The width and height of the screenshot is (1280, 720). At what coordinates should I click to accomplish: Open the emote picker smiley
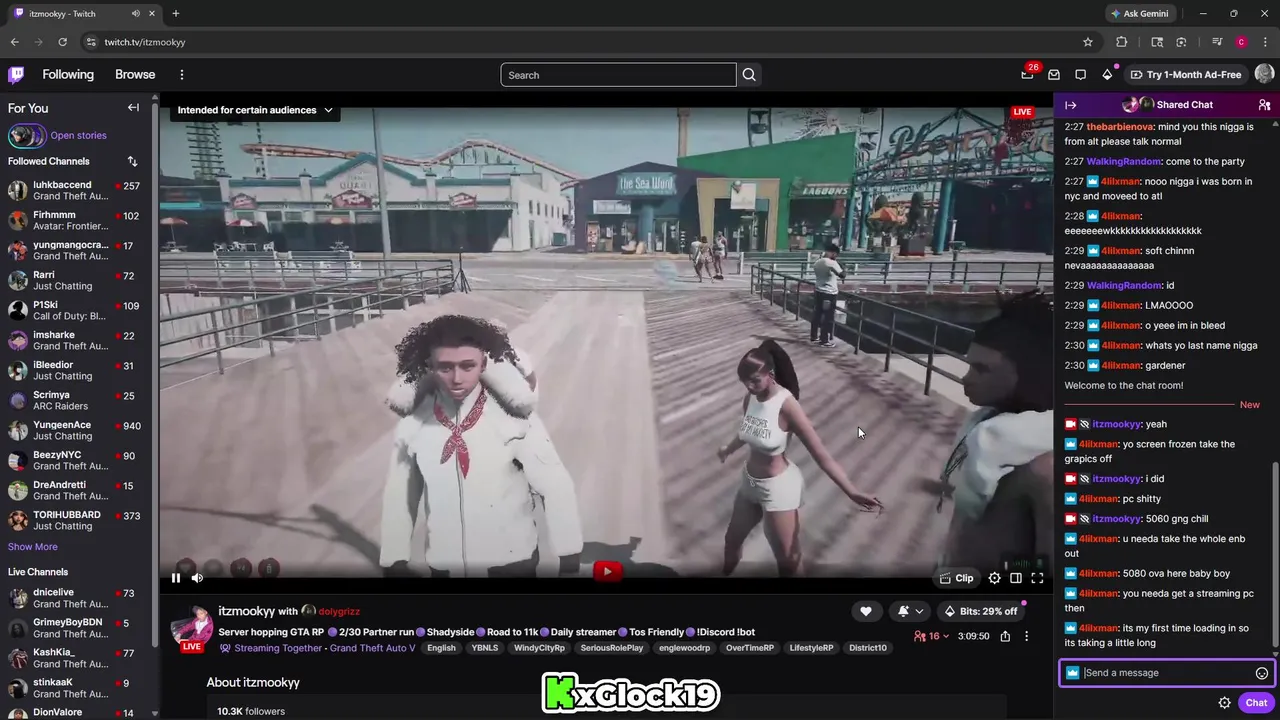click(1262, 673)
